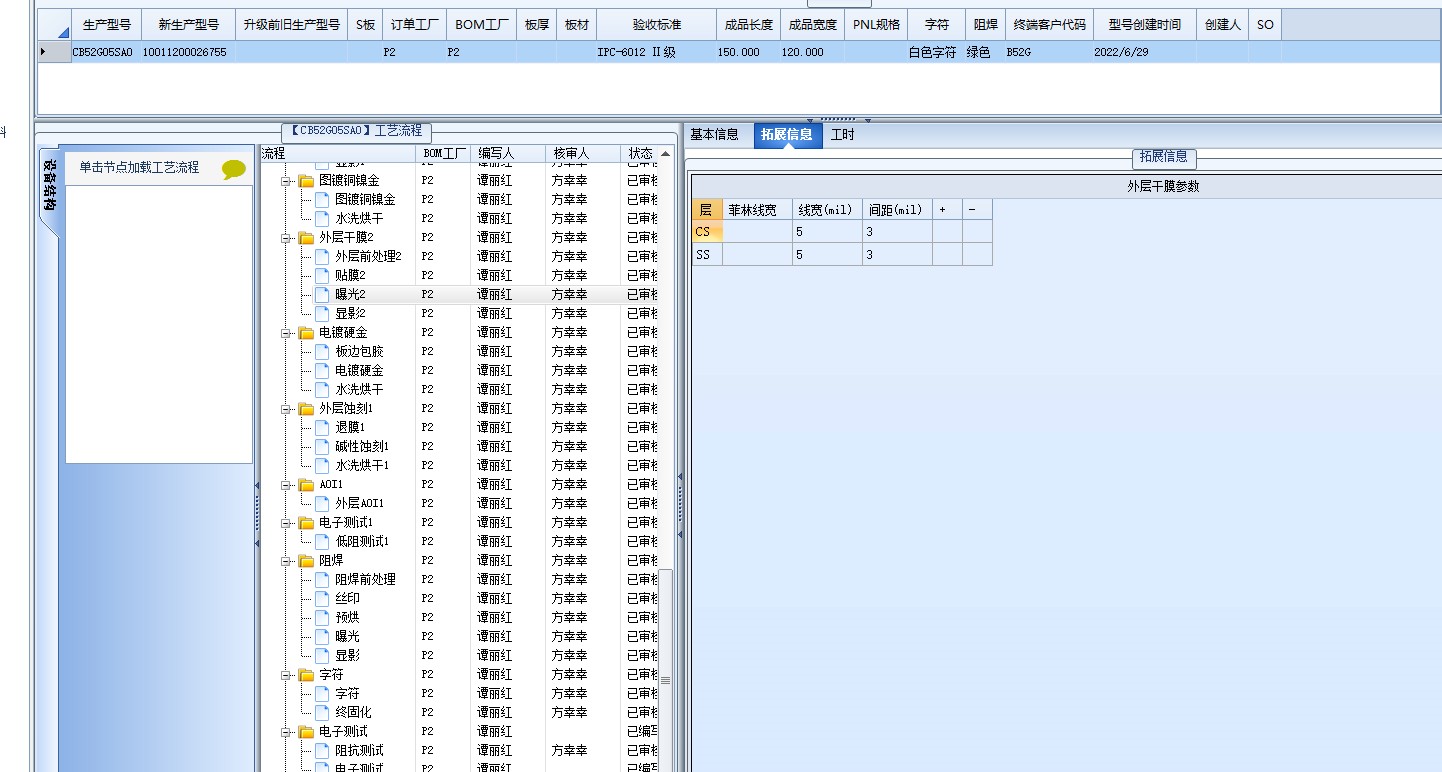
Task: Switch to the 基本信息 tab
Action: [x=714, y=135]
